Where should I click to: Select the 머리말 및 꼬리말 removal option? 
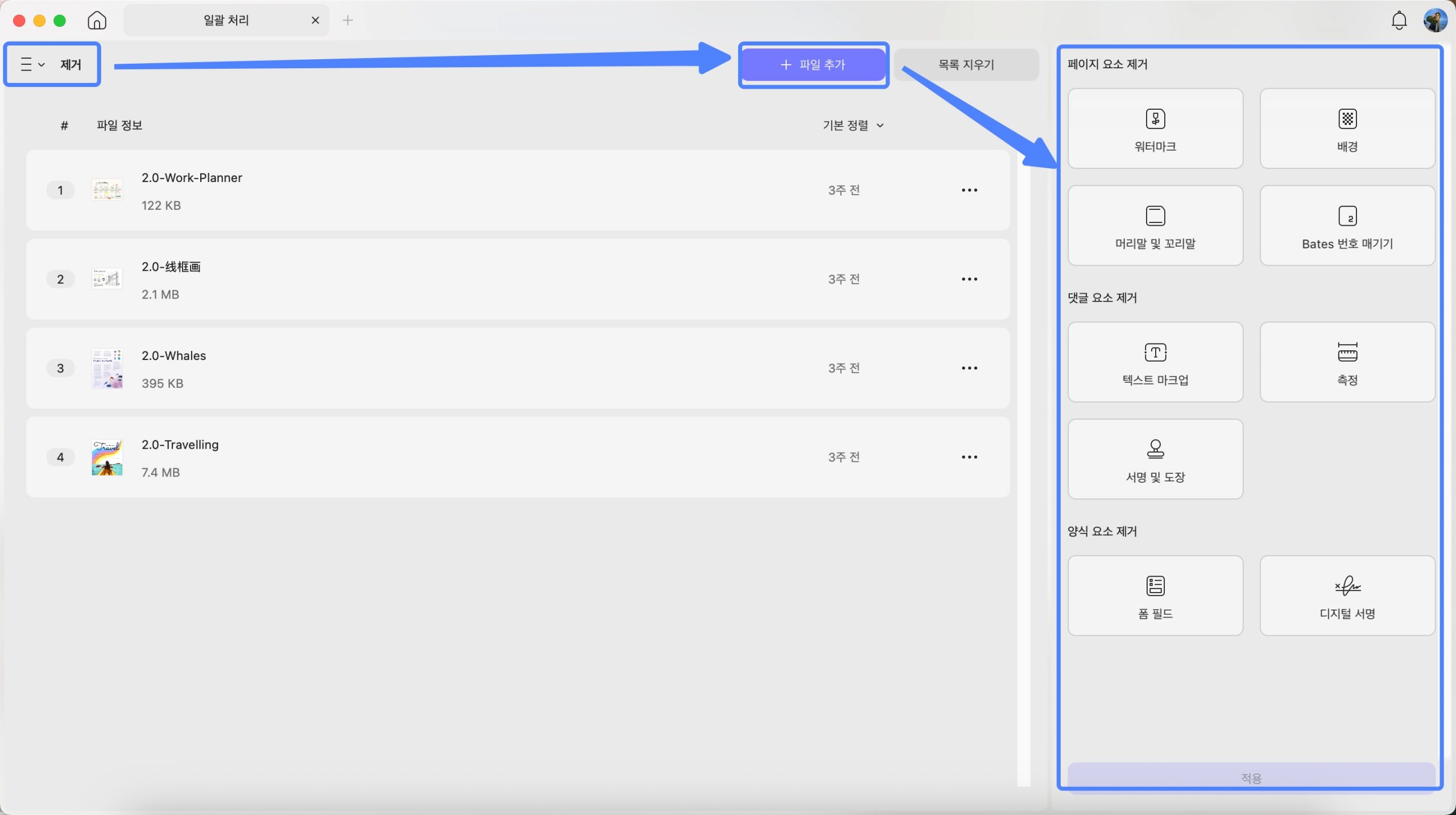pos(1155,226)
